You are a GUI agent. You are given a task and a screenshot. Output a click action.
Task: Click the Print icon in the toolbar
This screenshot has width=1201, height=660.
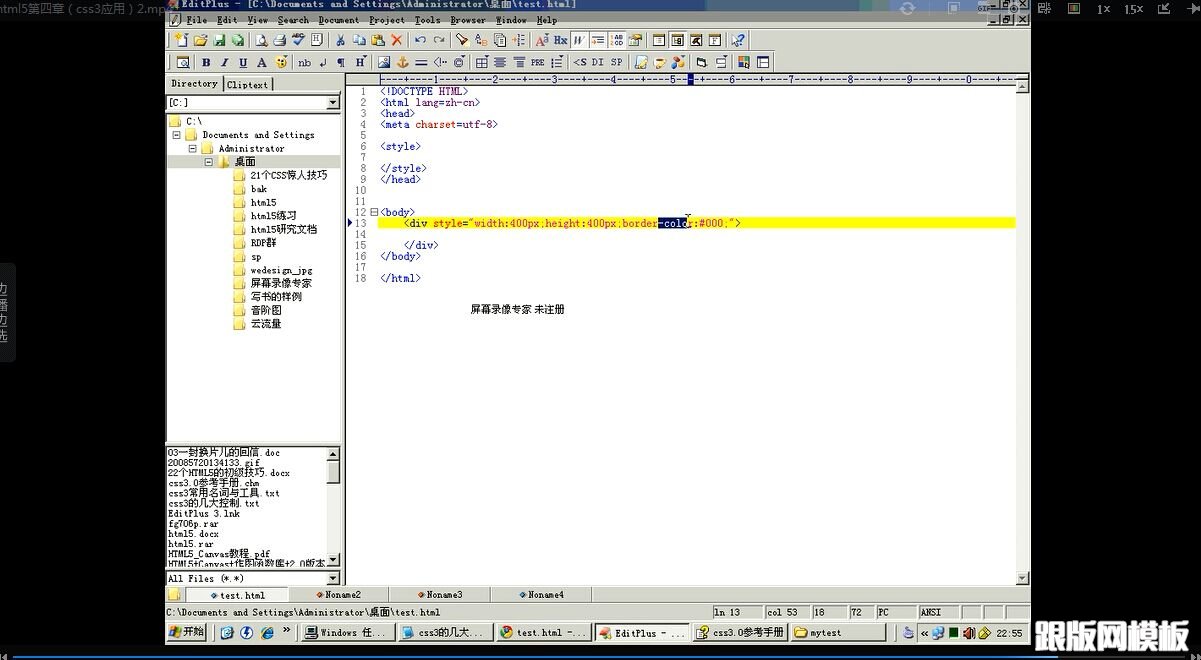point(279,40)
